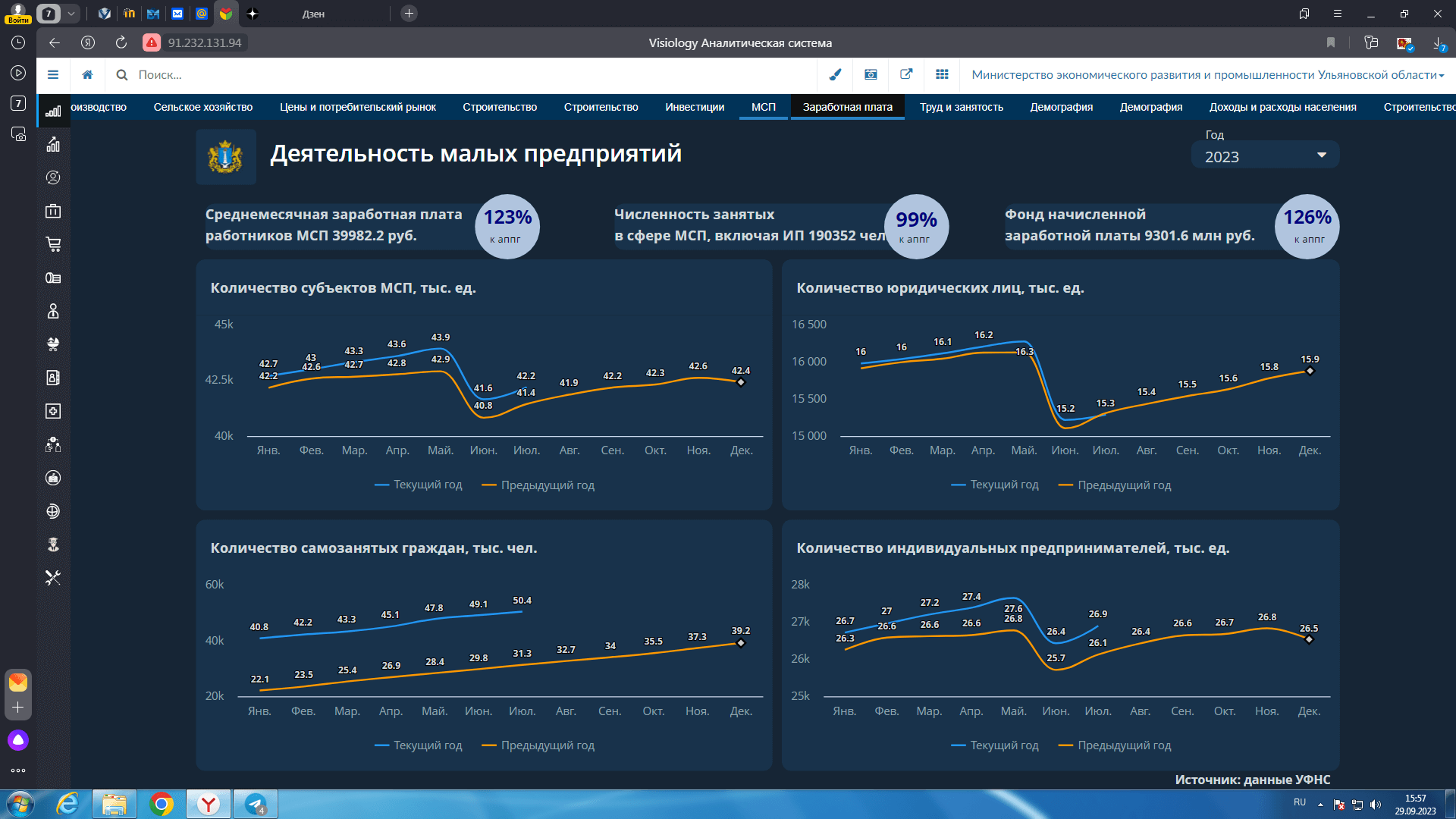Switch to the Заработная плата tab
Image resolution: width=1456 pixels, height=819 pixels.
tap(847, 107)
